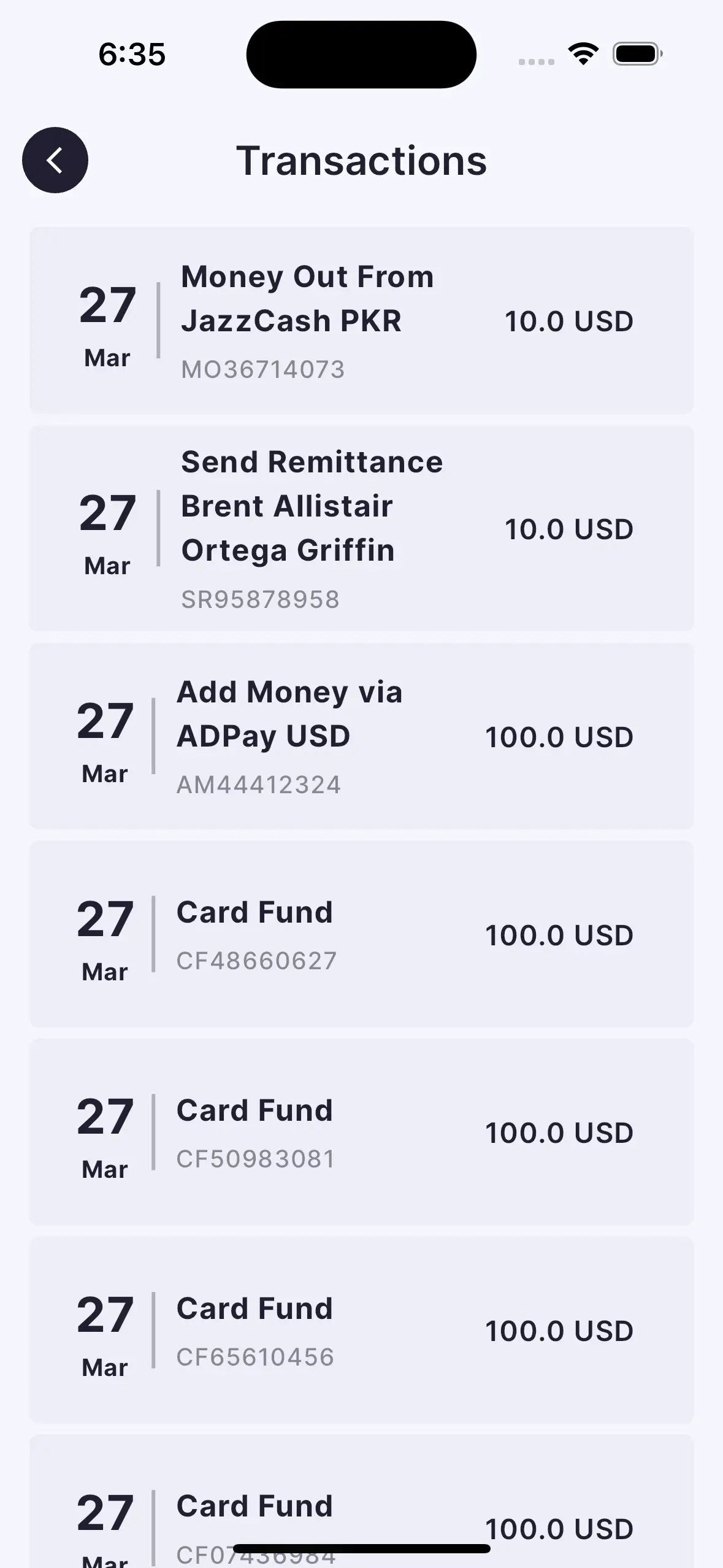723x1568 pixels.
Task: View Card Fund CF50983081 details
Action: (361, 1132)
